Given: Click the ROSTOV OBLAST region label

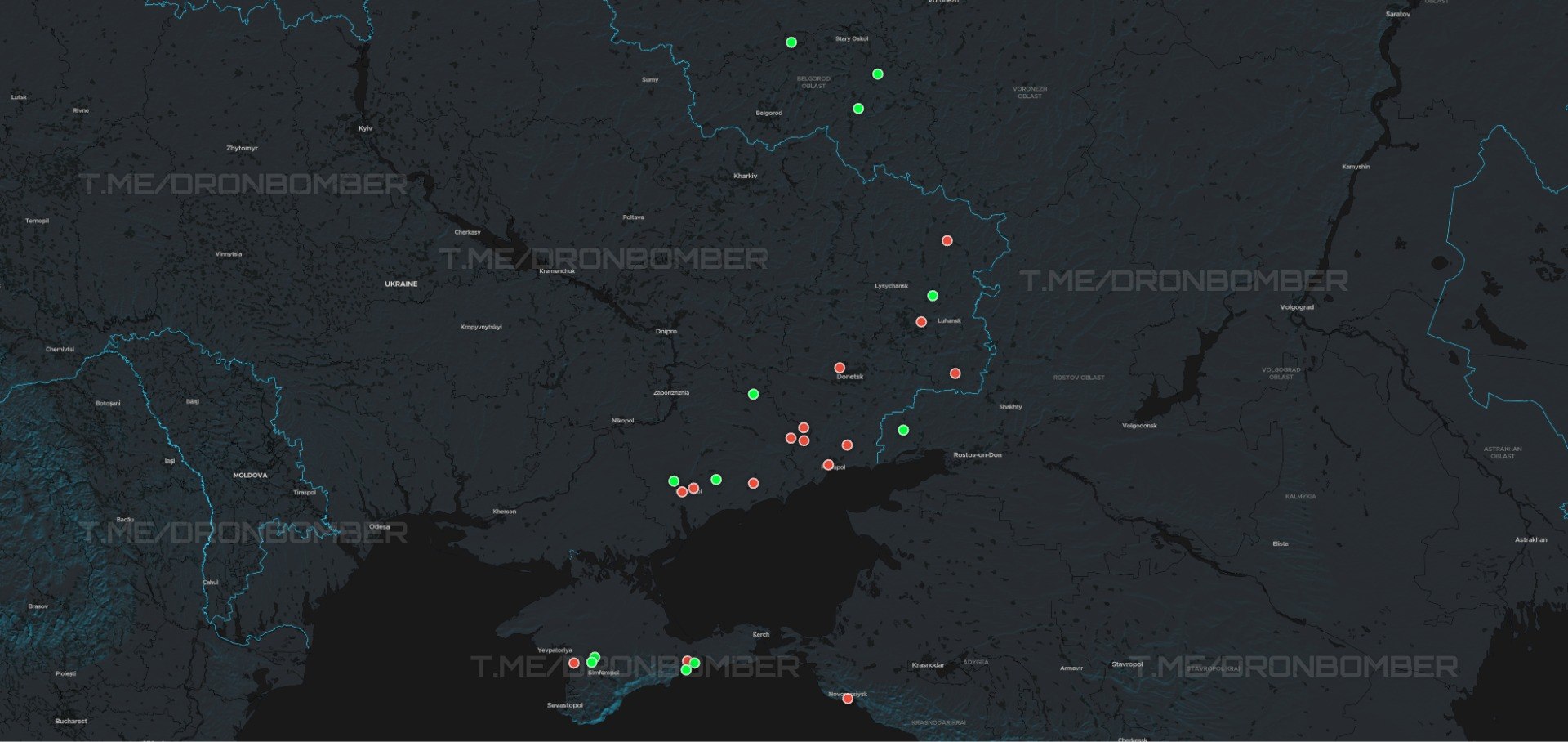Looking at the screenshot, I should pos(1079,378).
